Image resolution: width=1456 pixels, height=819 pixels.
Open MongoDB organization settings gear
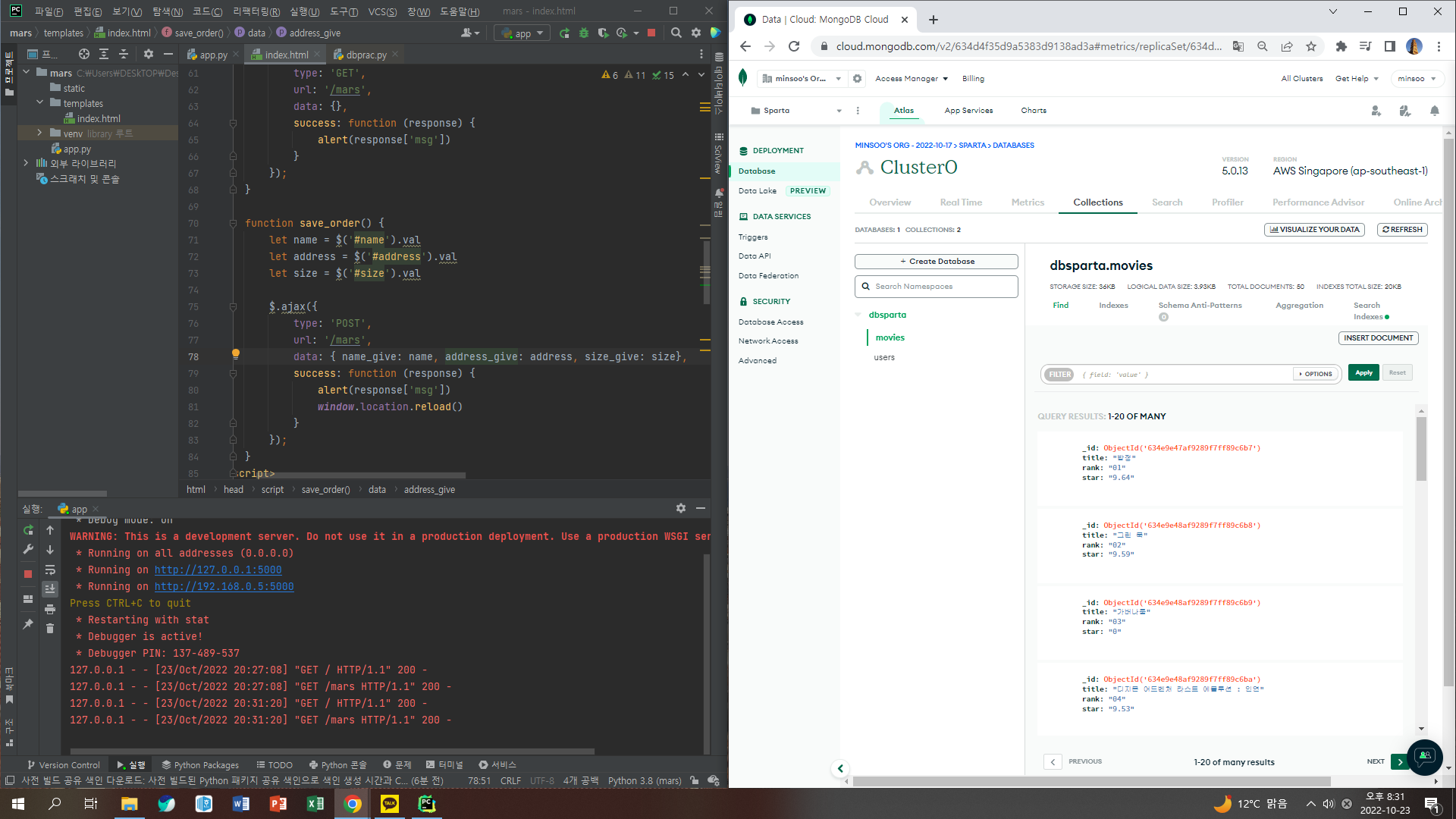point(858,79)
